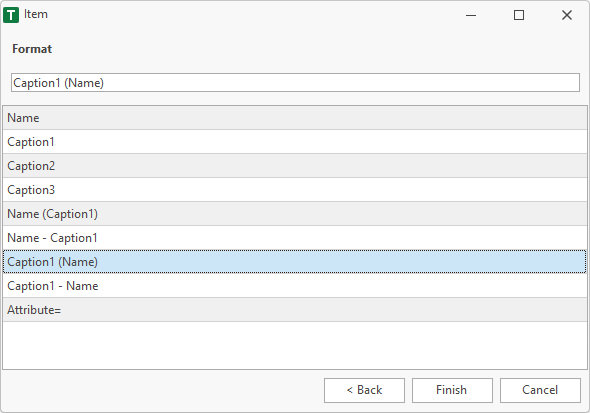This screenshot has height=413, width=590.
Task: Click into the Format text field
Action: tap(295, 82)
